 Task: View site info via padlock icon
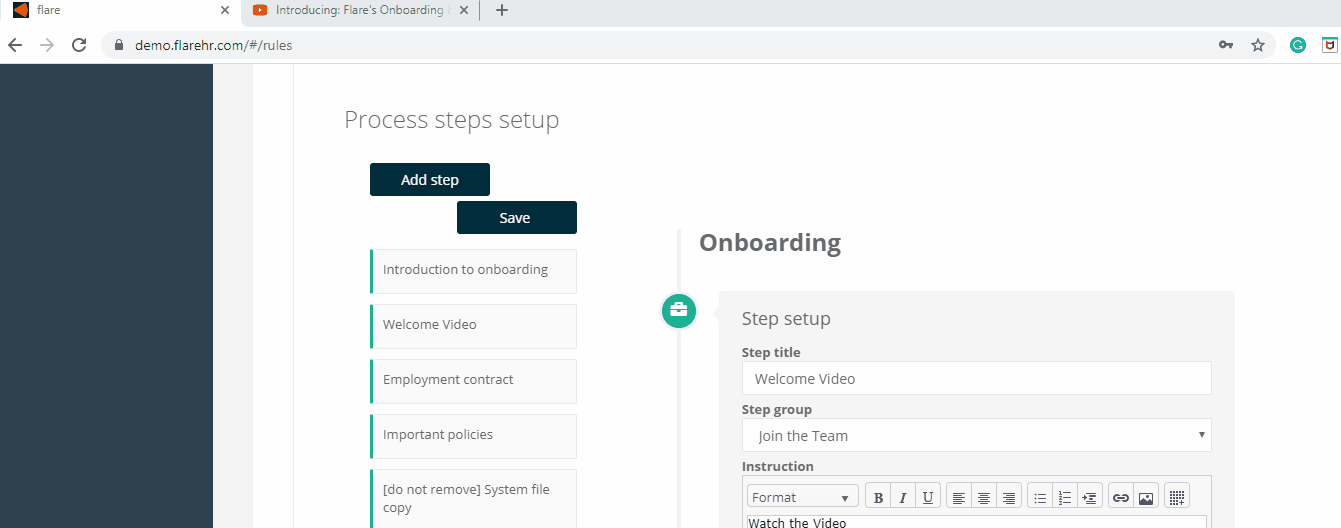point(119,45)
